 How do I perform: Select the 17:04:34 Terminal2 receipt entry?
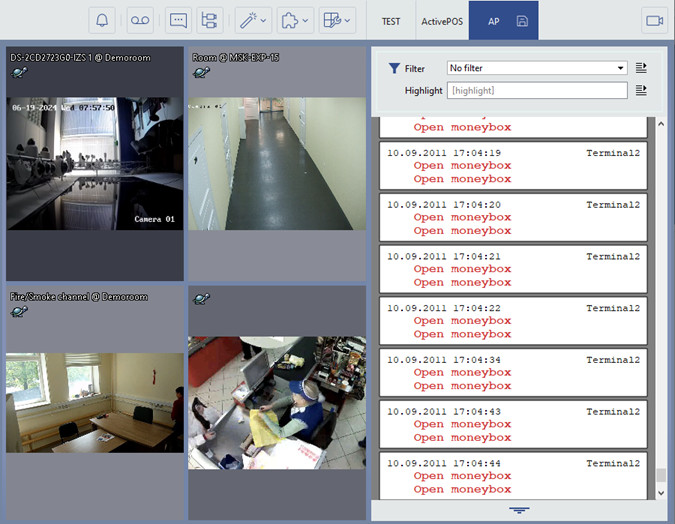pos(514,372)
